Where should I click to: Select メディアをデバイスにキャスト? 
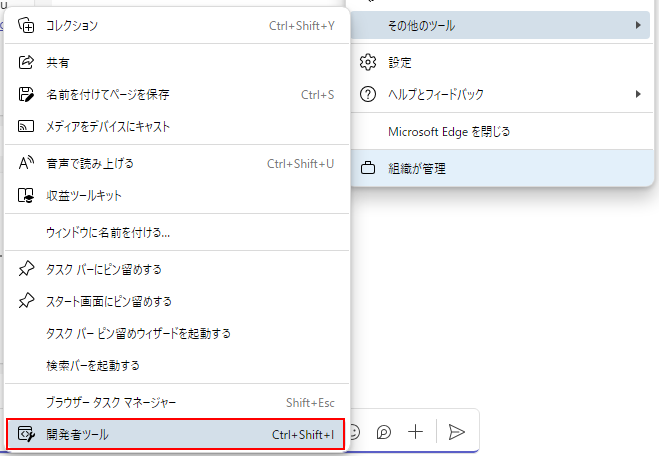[177, 127]
